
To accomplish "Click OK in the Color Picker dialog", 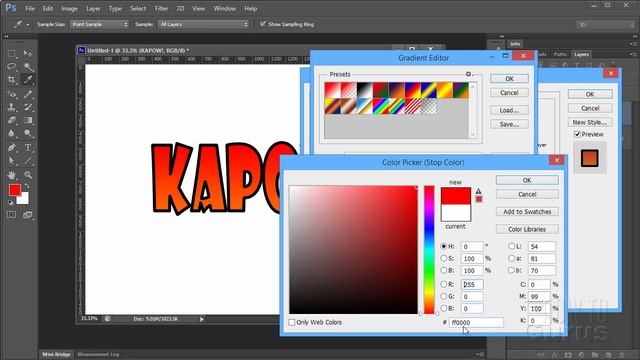I will [x=527, y=180].
